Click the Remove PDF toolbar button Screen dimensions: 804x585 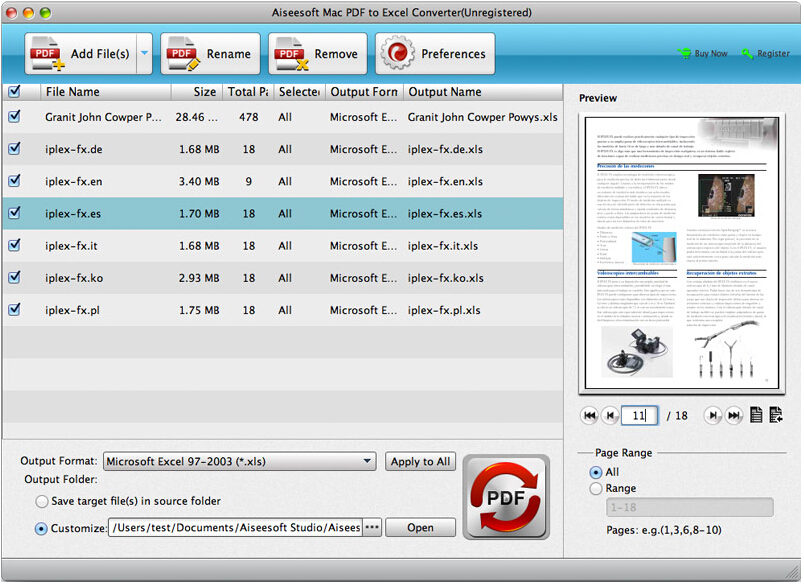tap(317, 54)
